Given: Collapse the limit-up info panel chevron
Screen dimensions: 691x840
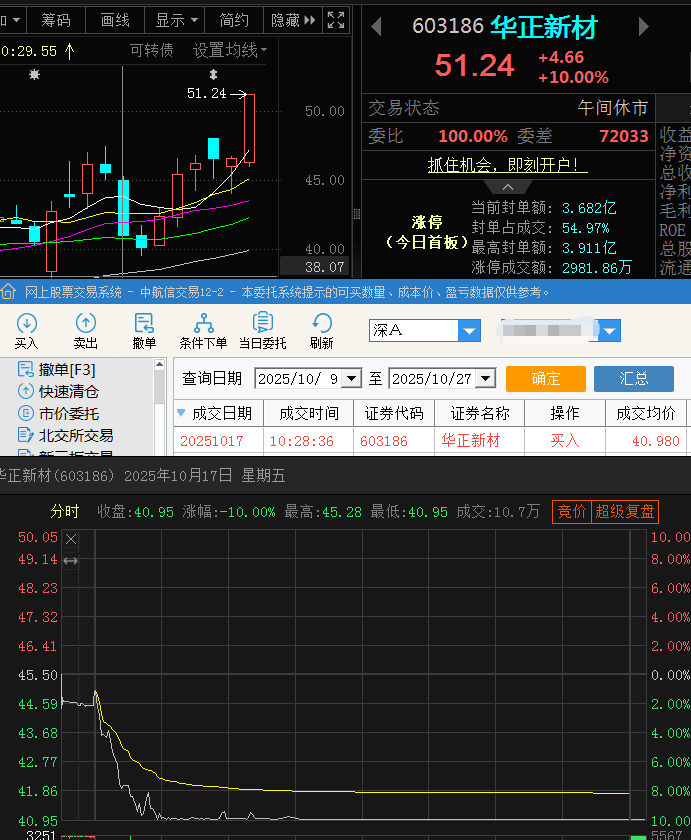Looking at the screenshot, I should pos(508,187).
